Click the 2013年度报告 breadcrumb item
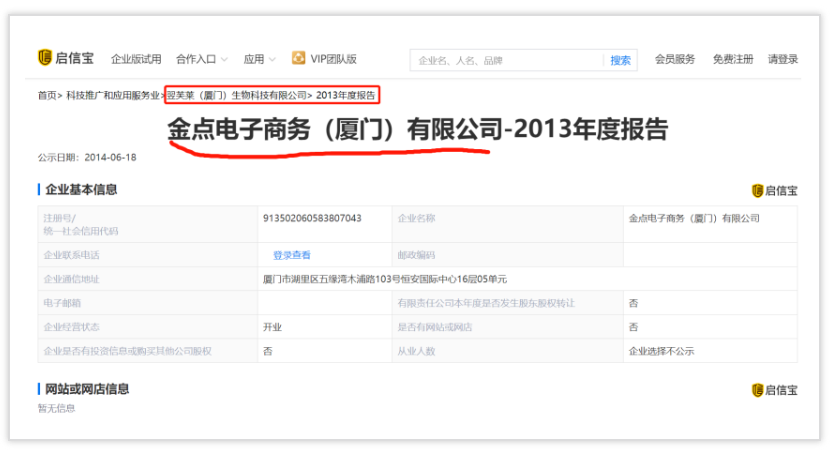 (346, 95)
